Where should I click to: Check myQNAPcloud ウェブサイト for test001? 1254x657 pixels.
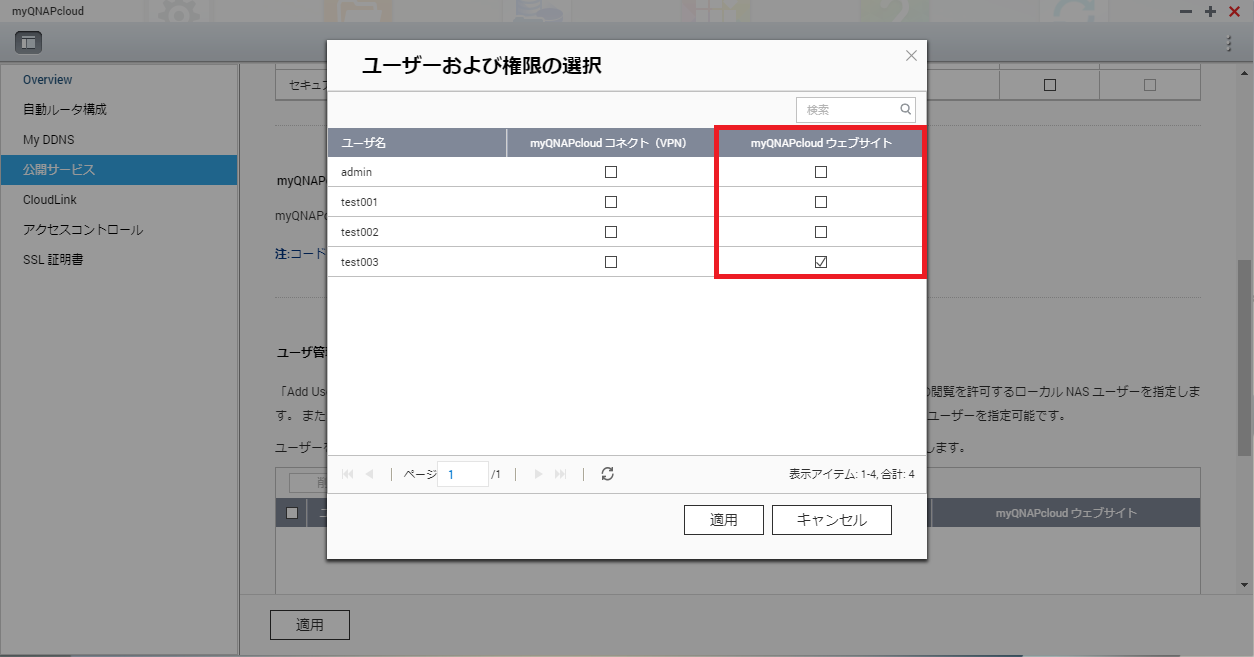pyautogui.click(x=821, y=202)
